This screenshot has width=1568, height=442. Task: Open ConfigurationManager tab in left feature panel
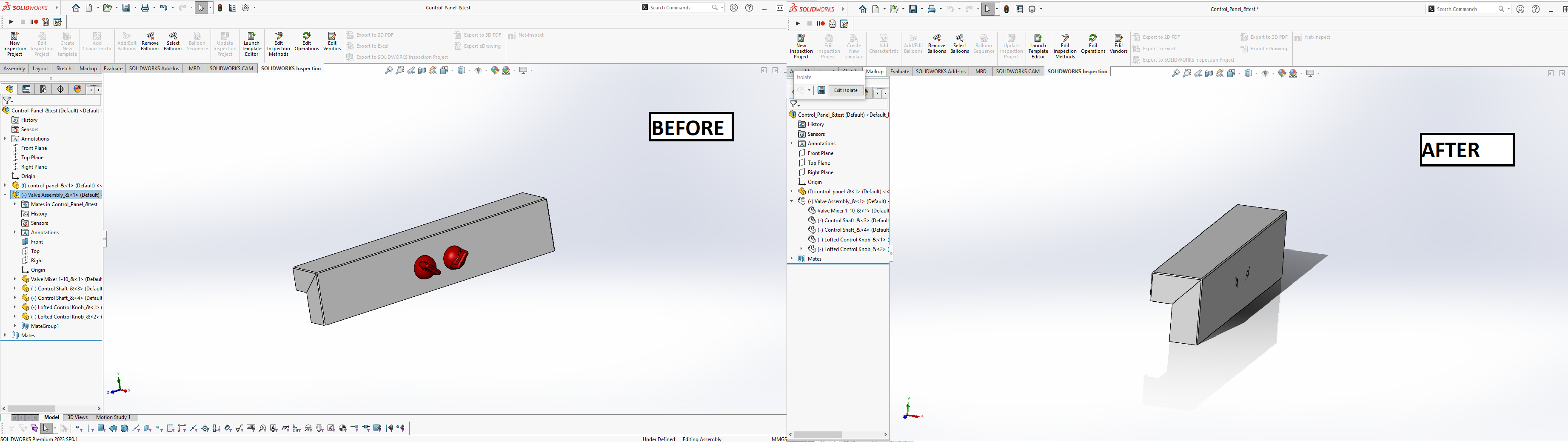(x=43, y=89)
